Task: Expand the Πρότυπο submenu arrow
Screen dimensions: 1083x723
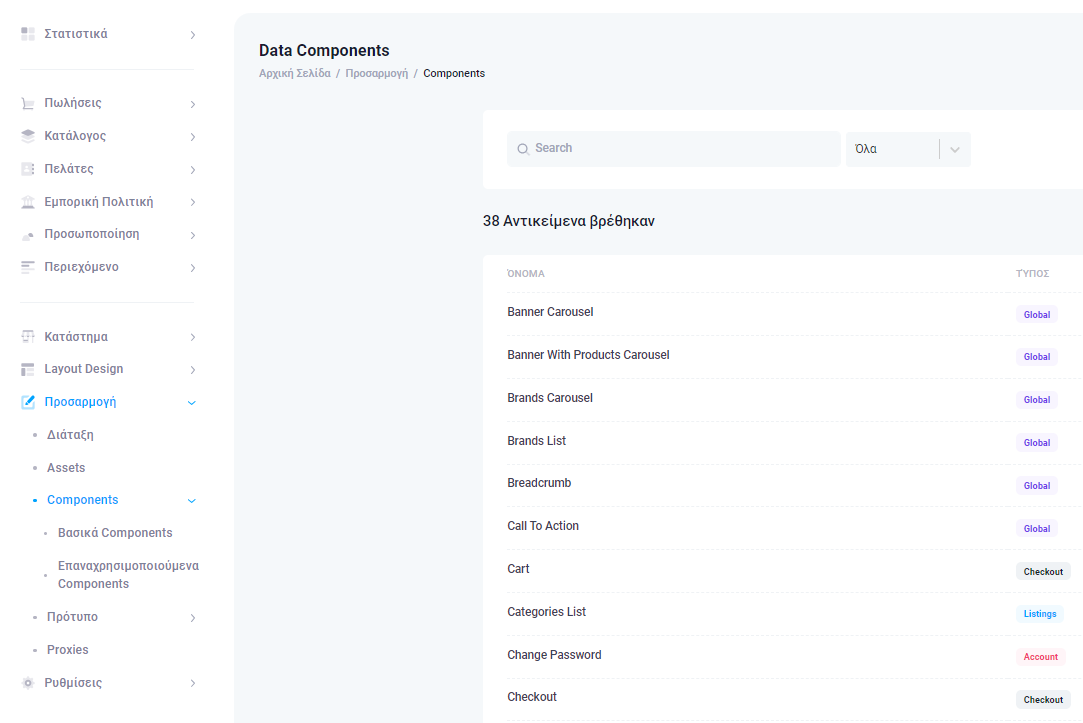Action: coord(192,618)
